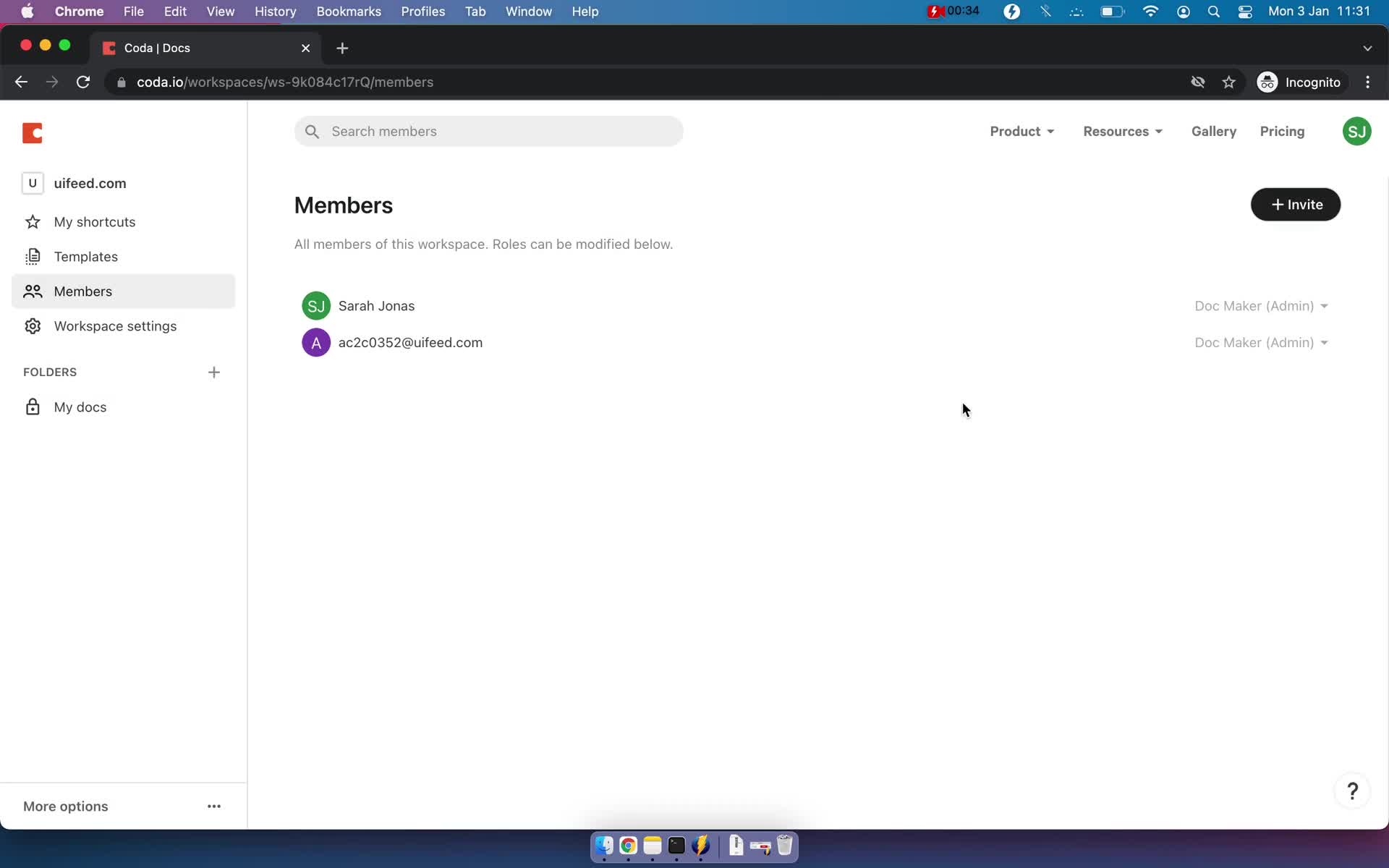
Task: Open Templates section
Action: [x=86, y=256]
